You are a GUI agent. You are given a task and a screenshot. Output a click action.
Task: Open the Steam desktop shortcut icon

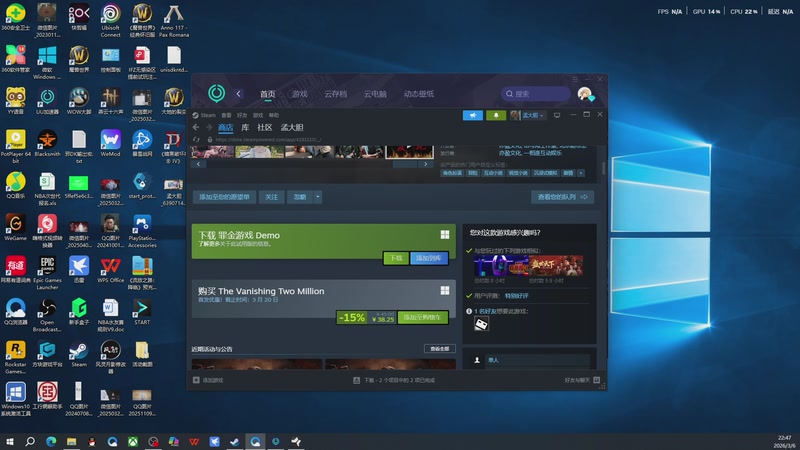[79, 354]
